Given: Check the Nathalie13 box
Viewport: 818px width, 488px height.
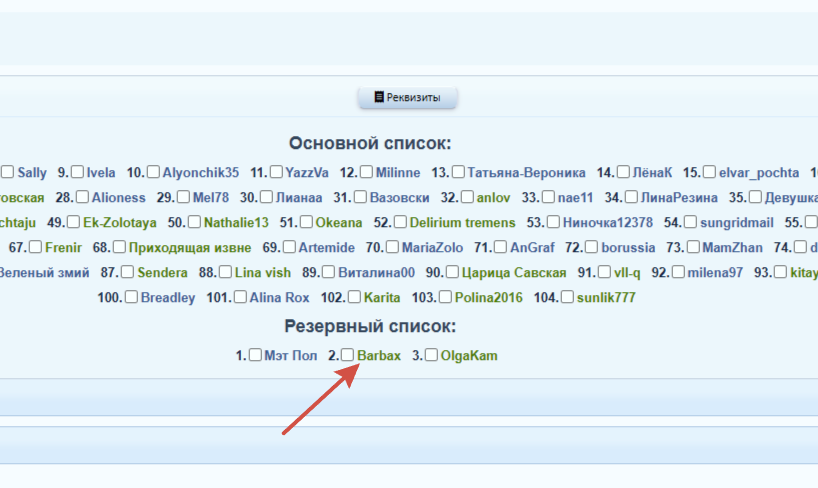Looking at the screenshot, I should (x=194, y=222).
